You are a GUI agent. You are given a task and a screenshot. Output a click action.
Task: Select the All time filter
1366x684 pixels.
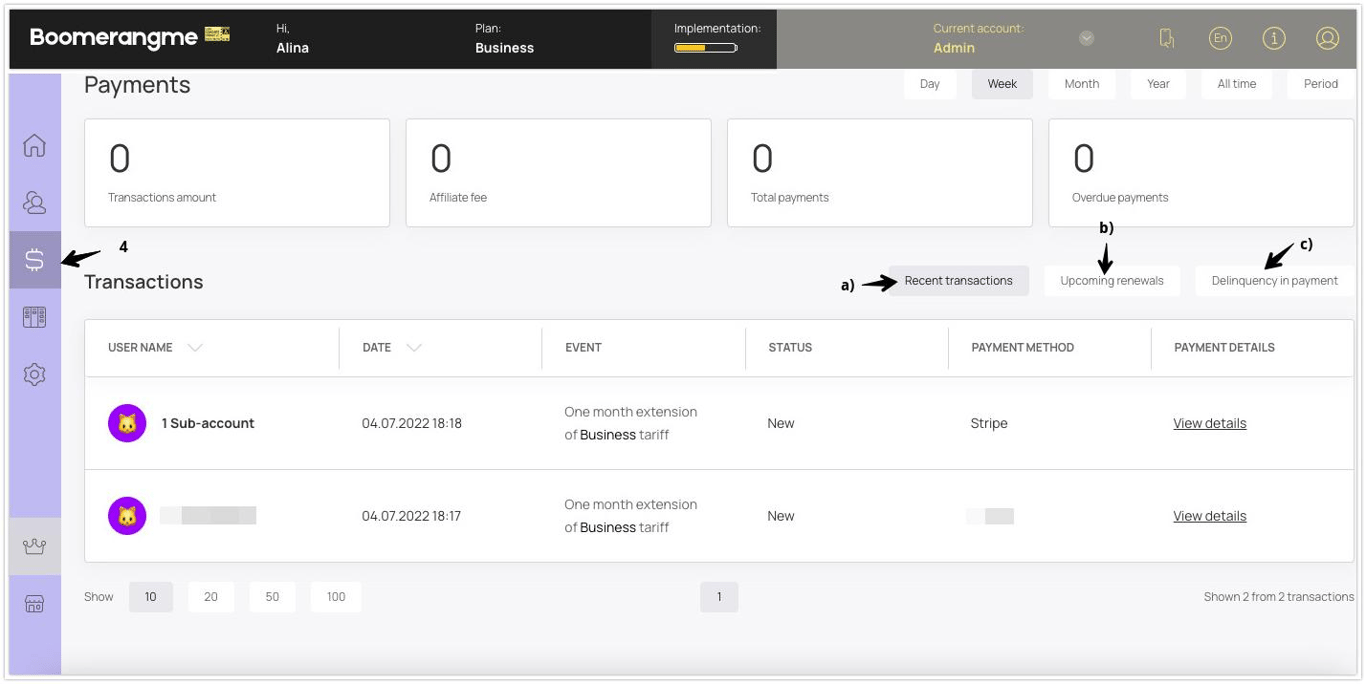point(1237,84)
